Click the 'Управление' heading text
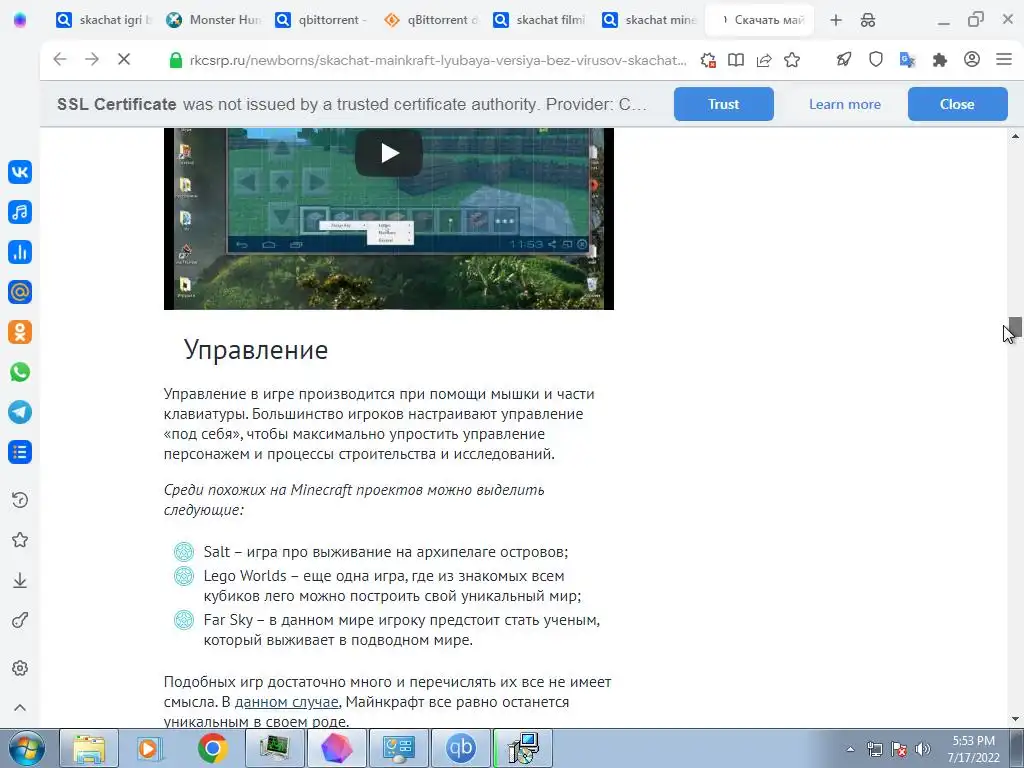 [256, 350]
